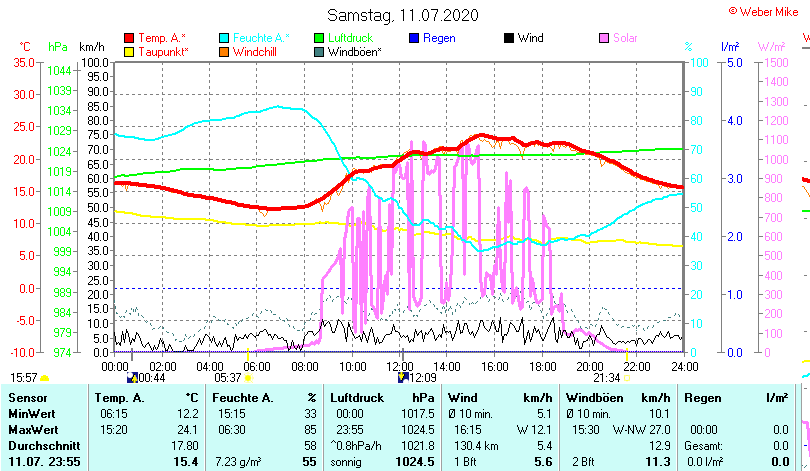
Task: Click the 24:00 tick on the time axis
Action: click(684, 367)
